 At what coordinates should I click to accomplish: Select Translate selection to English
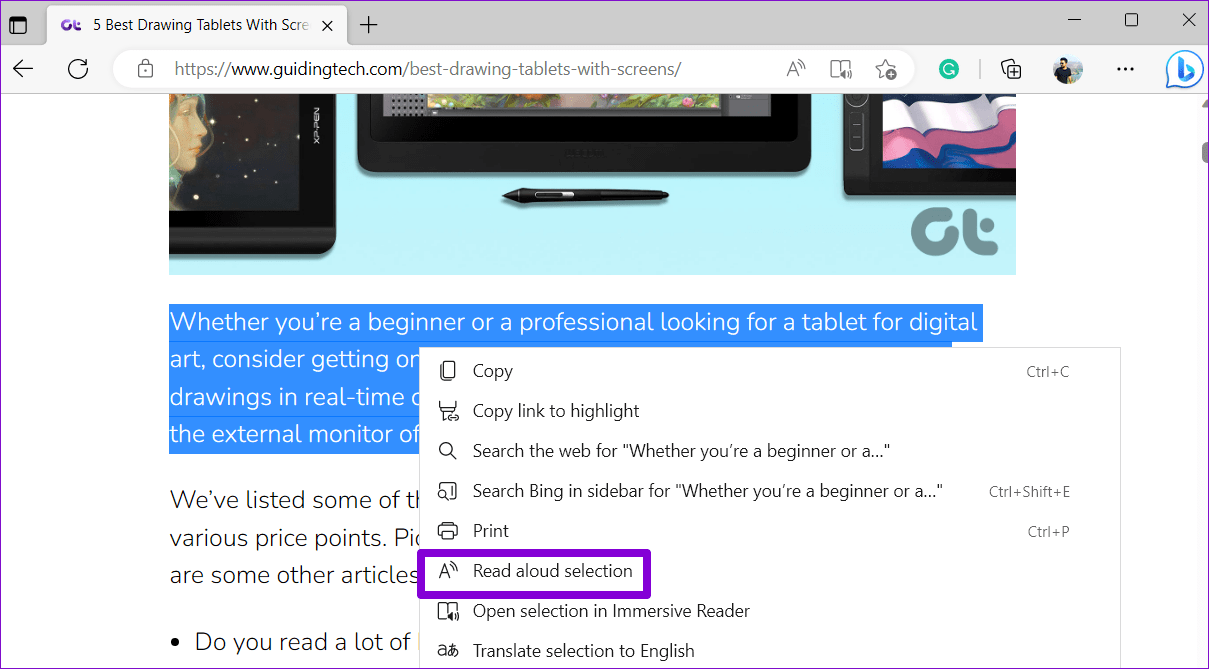(x=583, y=650)
